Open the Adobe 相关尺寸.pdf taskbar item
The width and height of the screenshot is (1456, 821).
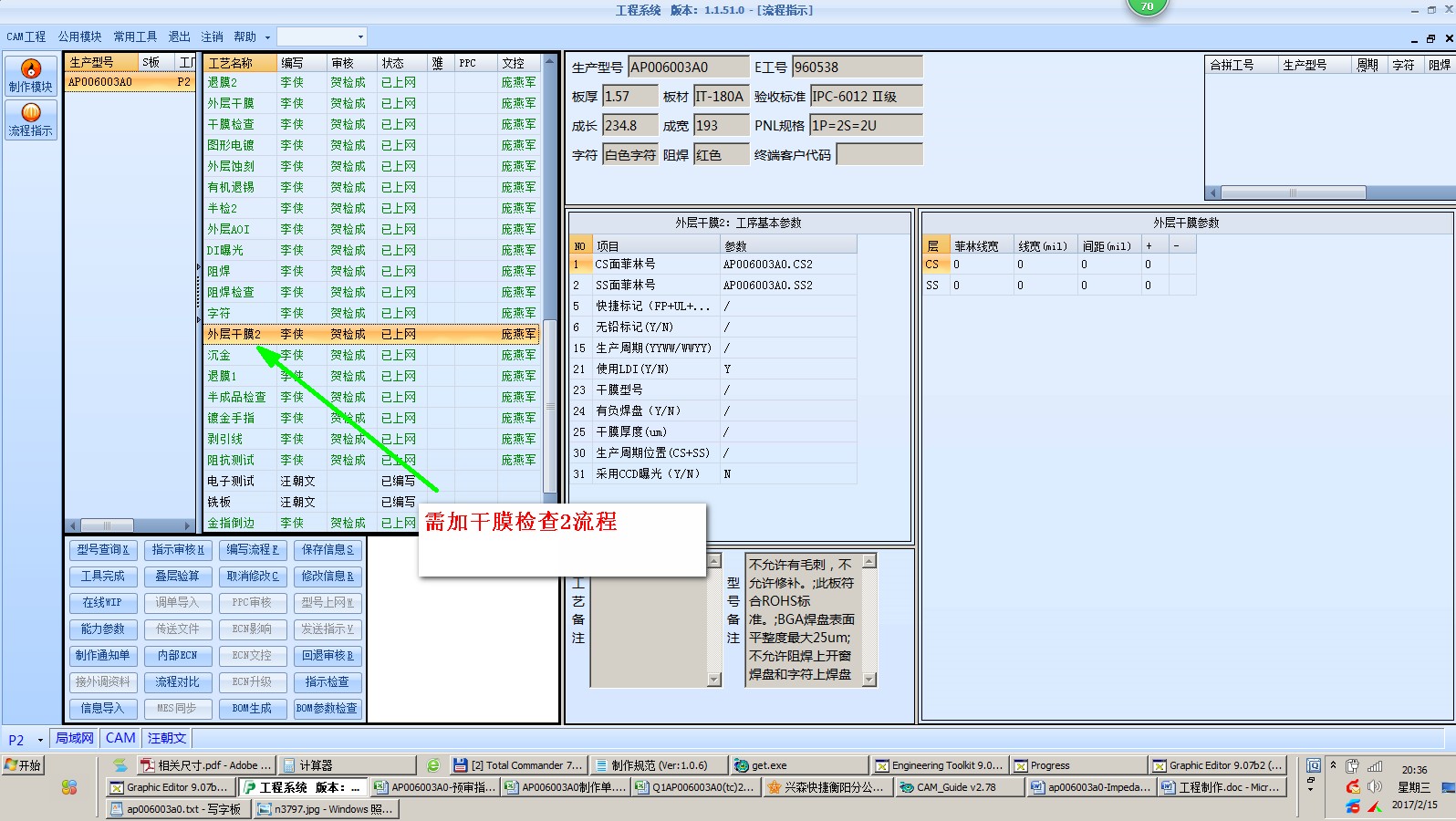point(205,765)
